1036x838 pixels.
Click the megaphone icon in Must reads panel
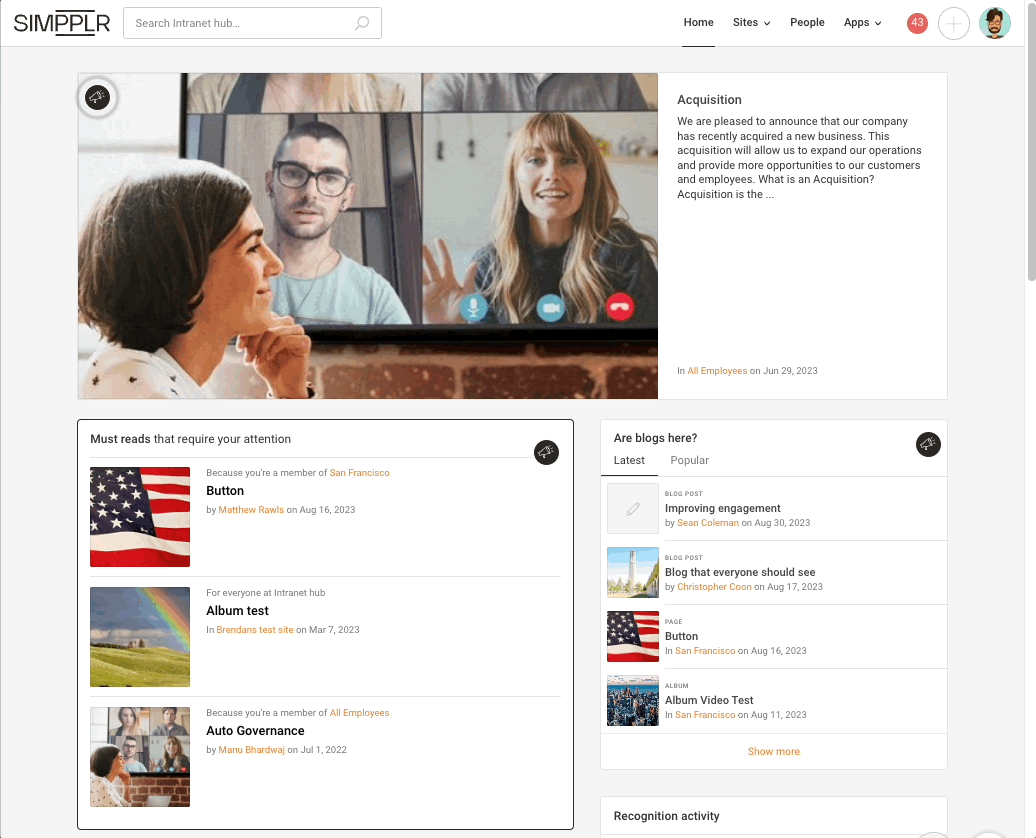546,452
